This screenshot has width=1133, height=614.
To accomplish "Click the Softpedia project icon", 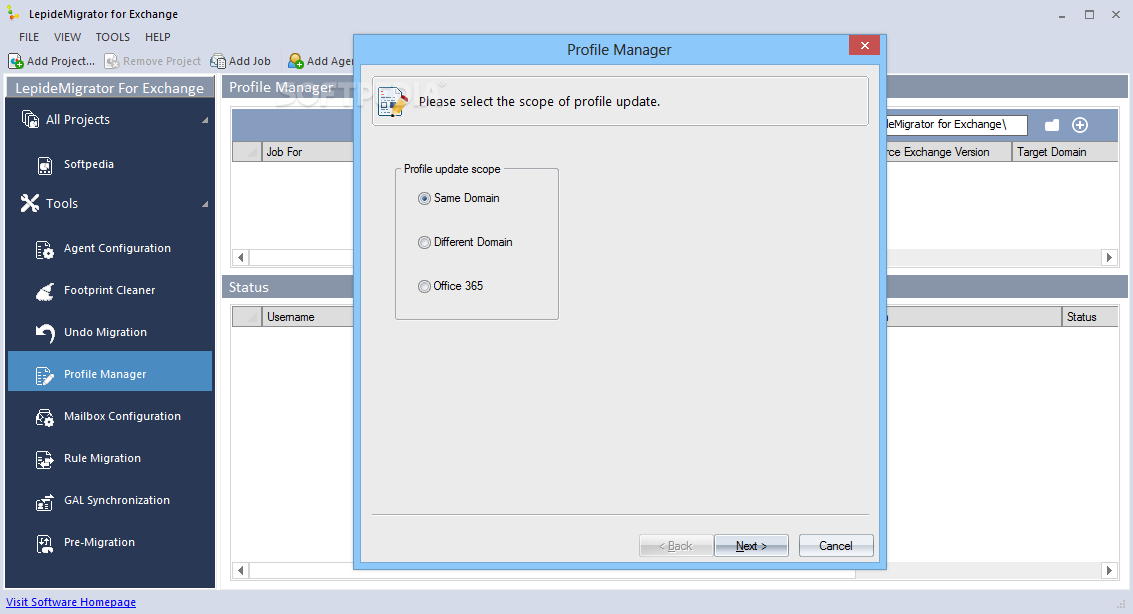I will point(45,165).
